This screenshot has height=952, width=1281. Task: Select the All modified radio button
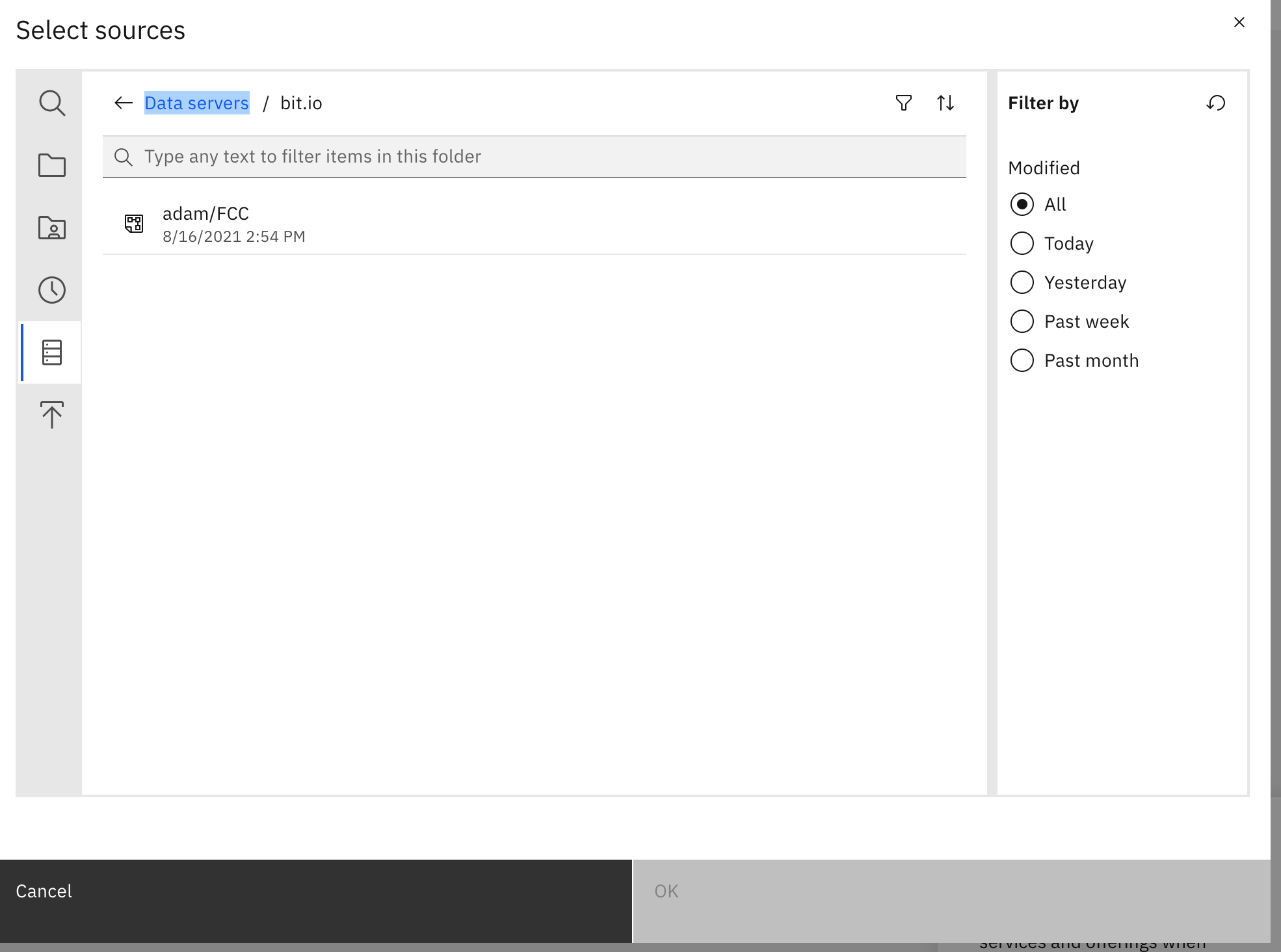pos(1022,204)
